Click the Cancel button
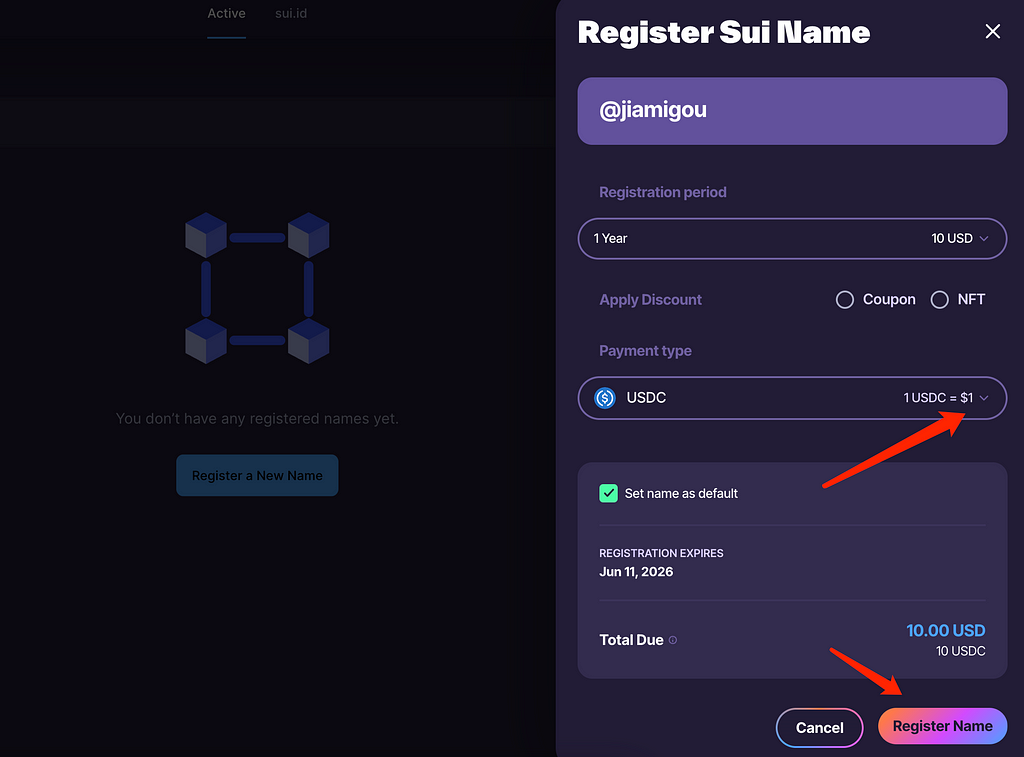The width and height of the screenshot is (1024, 757). (819, 728)
